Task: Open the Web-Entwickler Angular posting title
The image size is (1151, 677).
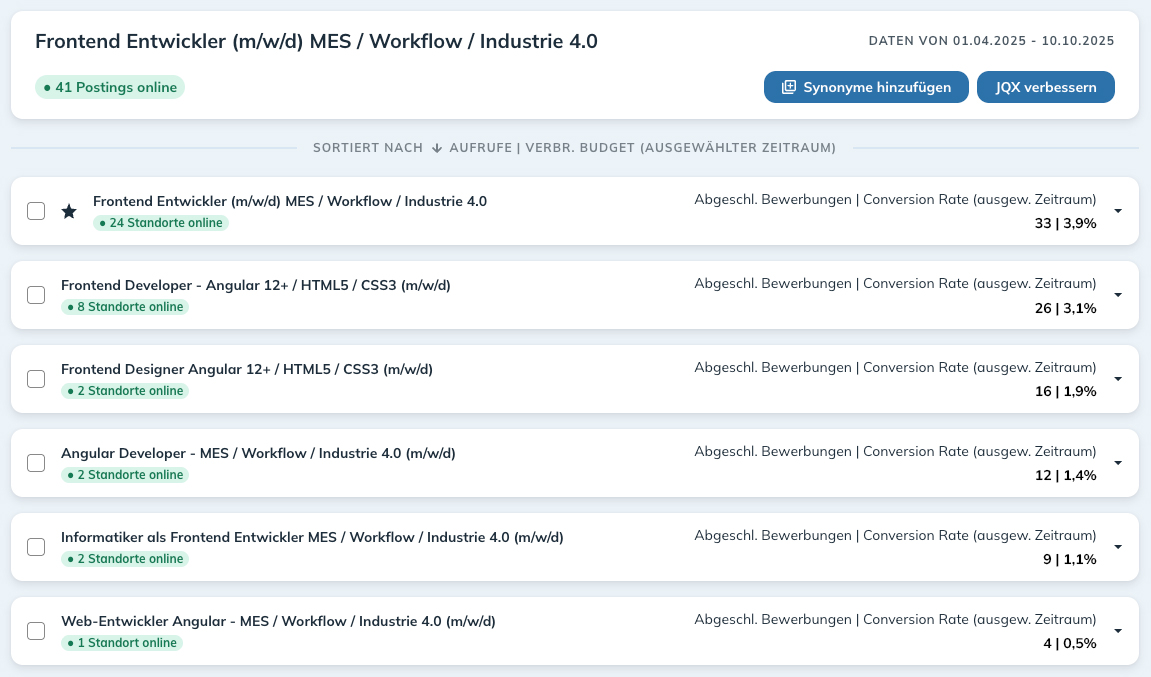Action: [278, 621]
